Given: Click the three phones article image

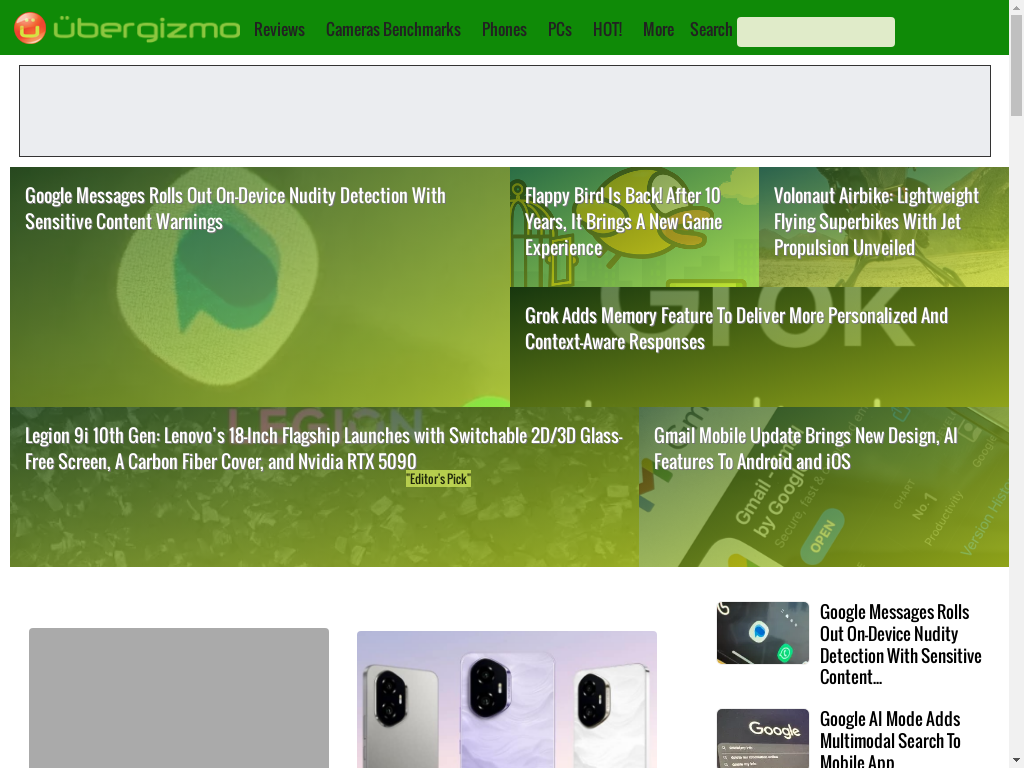Looking at the screenshot, I should click(x=507, y=699).
